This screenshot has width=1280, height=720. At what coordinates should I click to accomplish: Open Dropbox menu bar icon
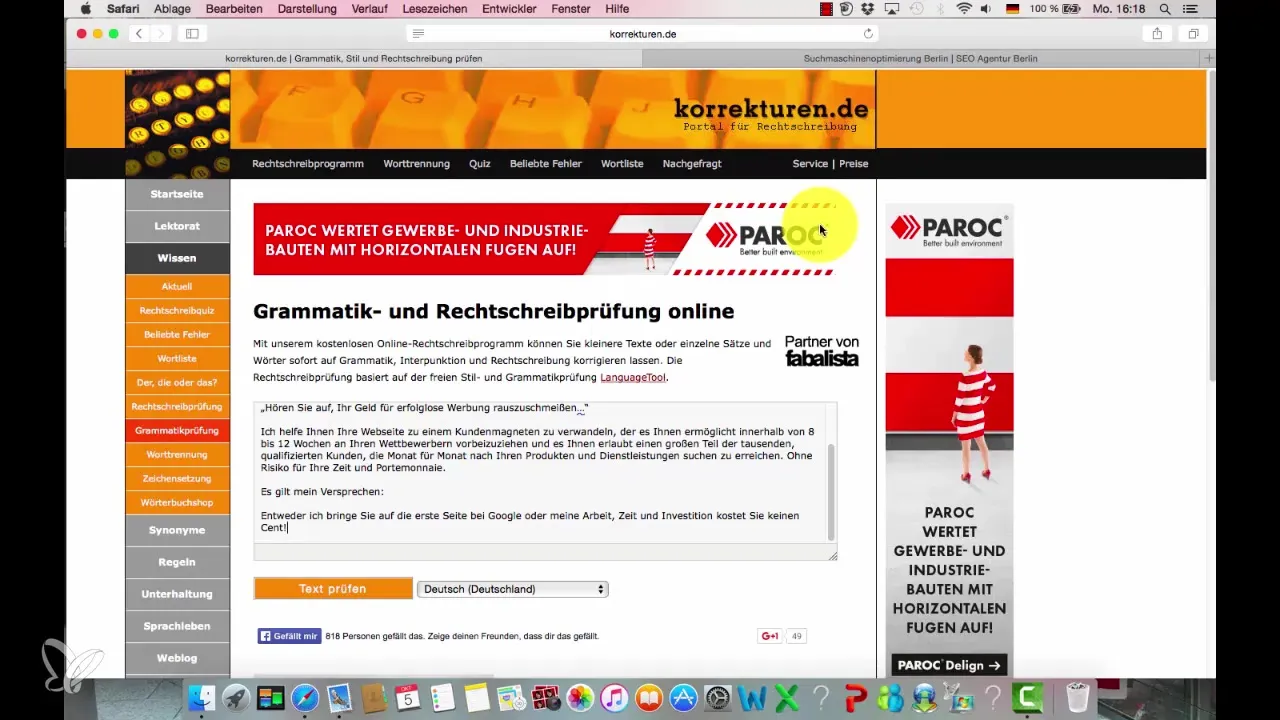coord(868,9)
